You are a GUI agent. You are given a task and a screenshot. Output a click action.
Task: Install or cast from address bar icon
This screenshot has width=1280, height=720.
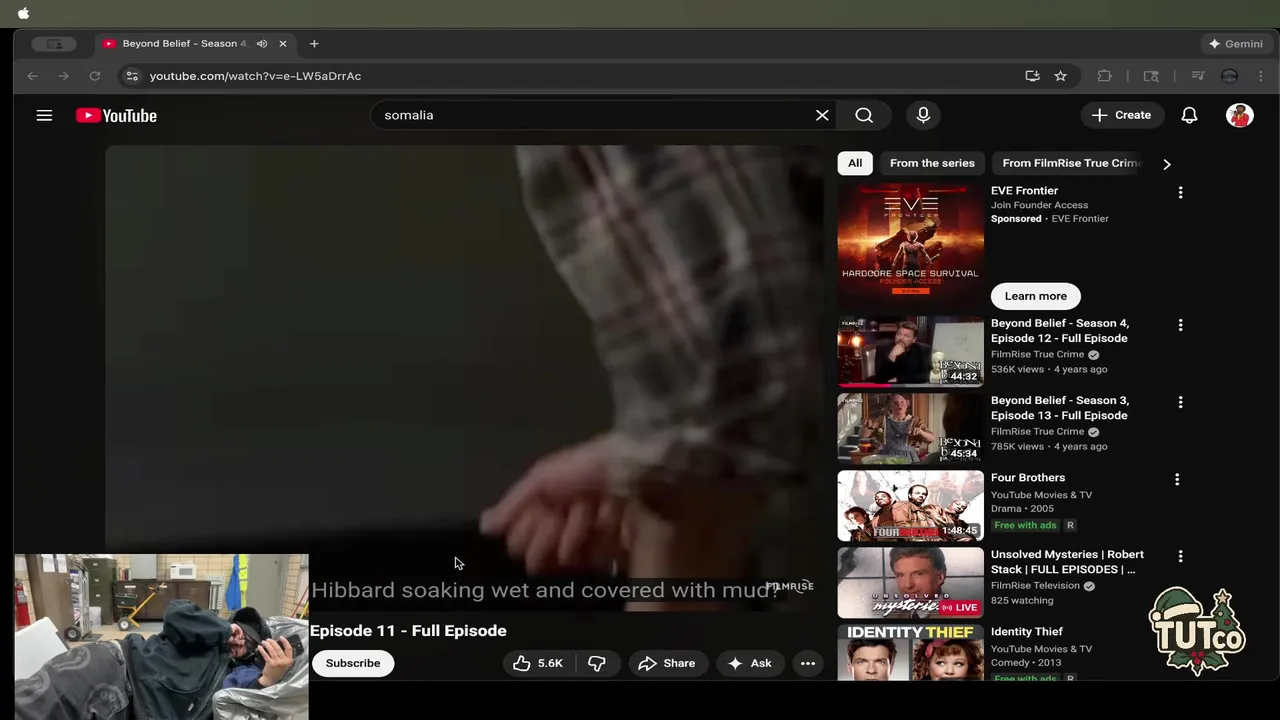[1032, 76]
